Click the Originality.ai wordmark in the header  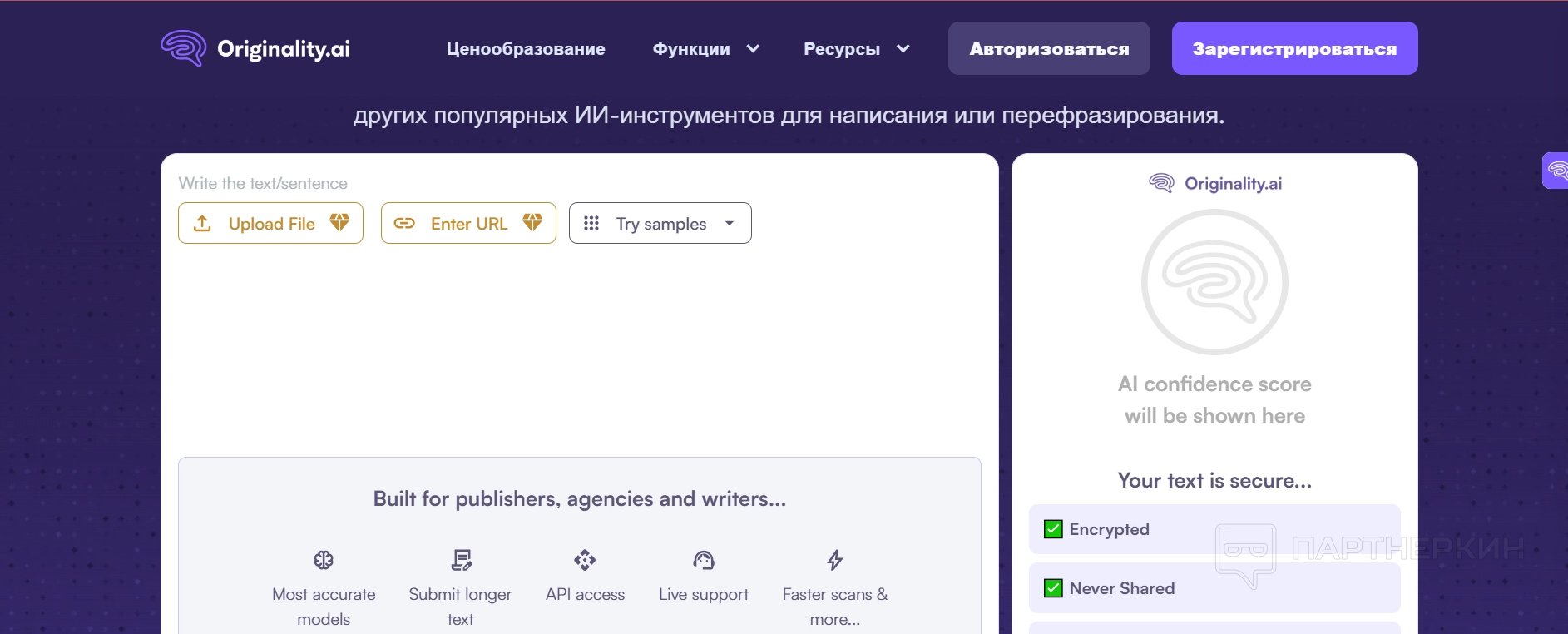284,49
